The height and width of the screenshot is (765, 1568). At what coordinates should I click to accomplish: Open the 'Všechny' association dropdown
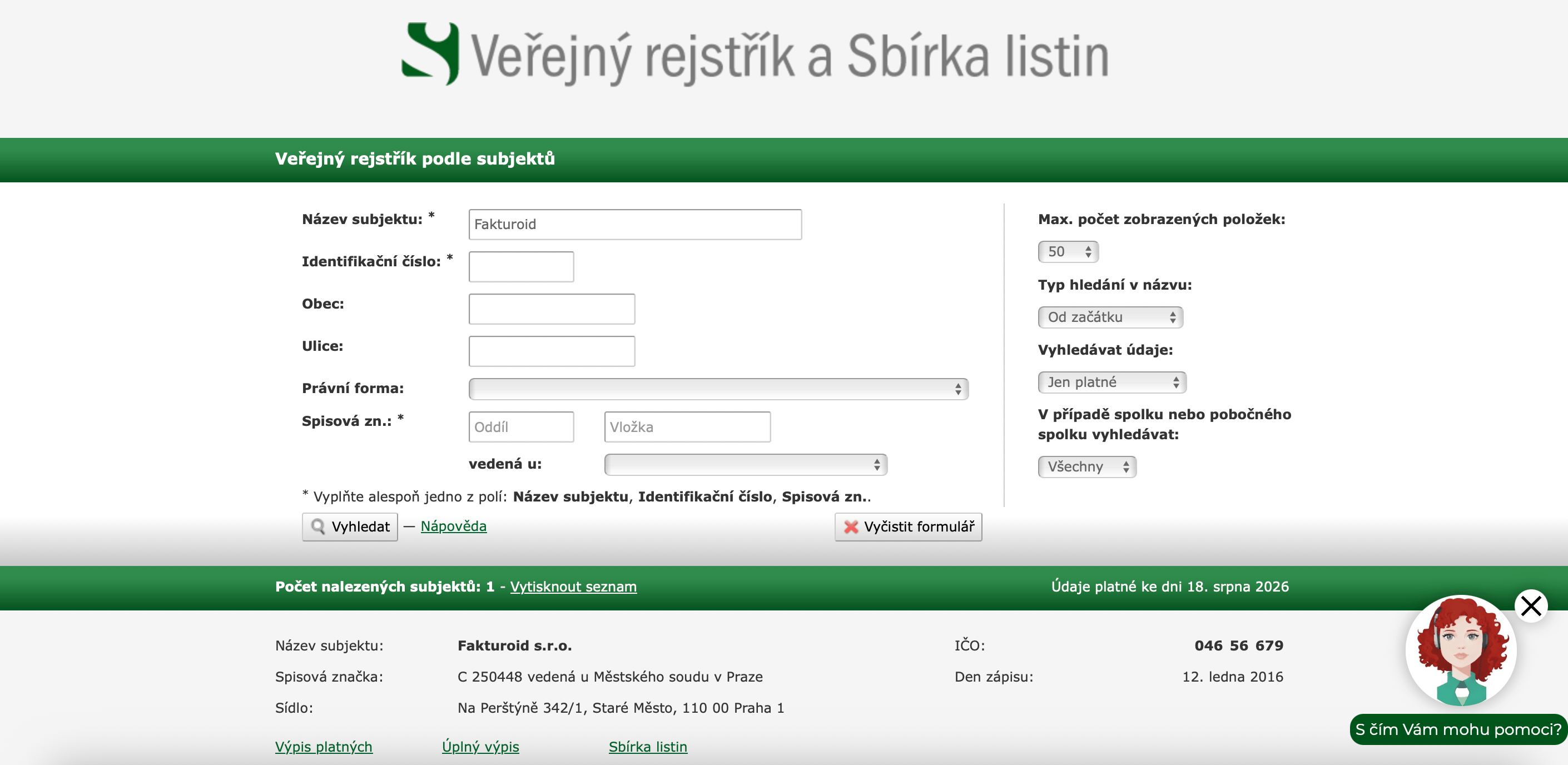coord(1087,467)
